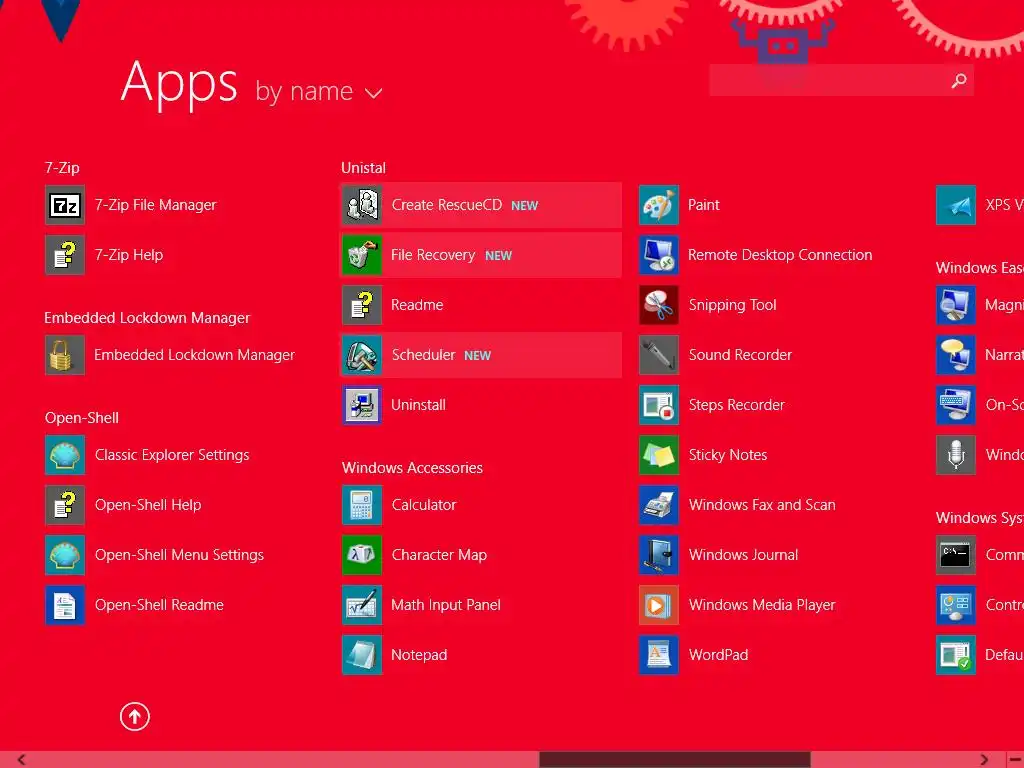Launch the File Recovery recycle bin icon
This screenshot has height=768, width=1024.
click(x=362, y=255)
